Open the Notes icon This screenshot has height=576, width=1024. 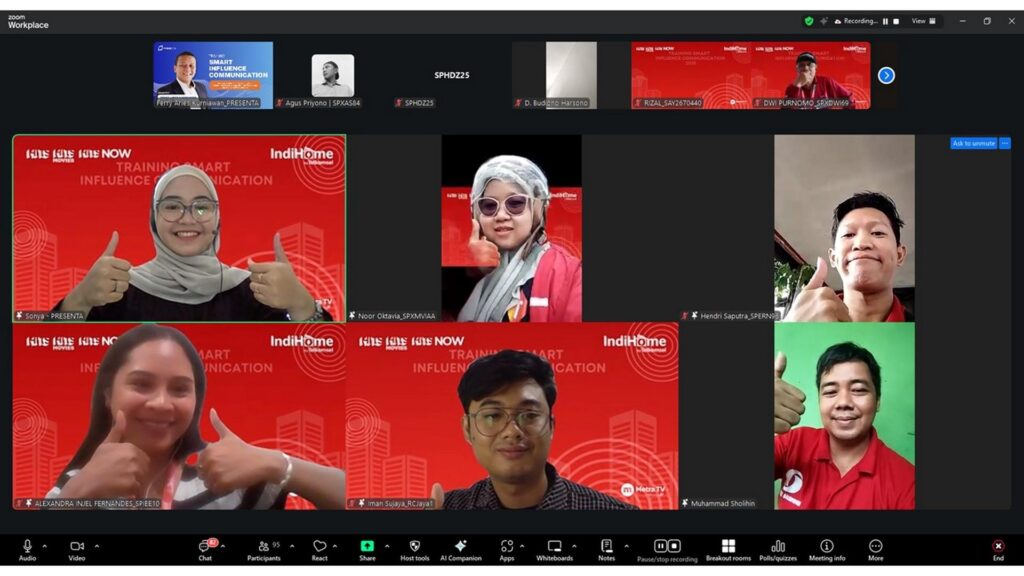[607, 550]
